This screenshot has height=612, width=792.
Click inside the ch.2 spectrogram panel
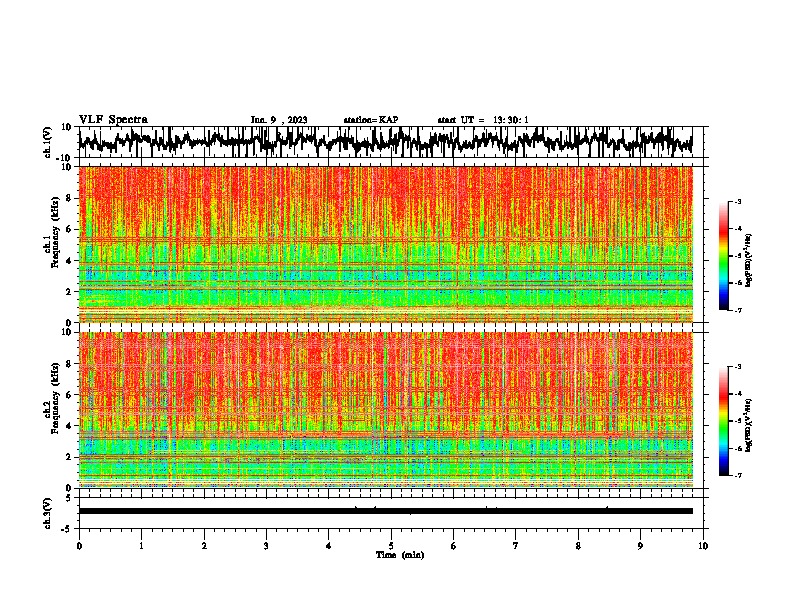coord(386,410)
